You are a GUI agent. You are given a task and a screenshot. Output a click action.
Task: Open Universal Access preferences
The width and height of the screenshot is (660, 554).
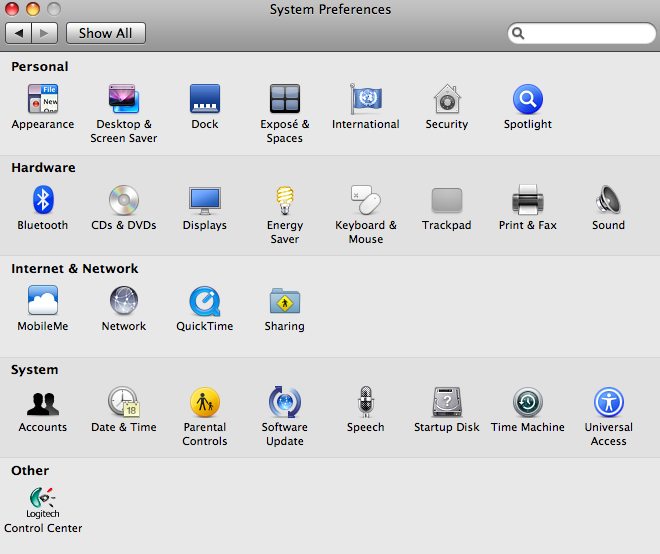tap(609, 402)
